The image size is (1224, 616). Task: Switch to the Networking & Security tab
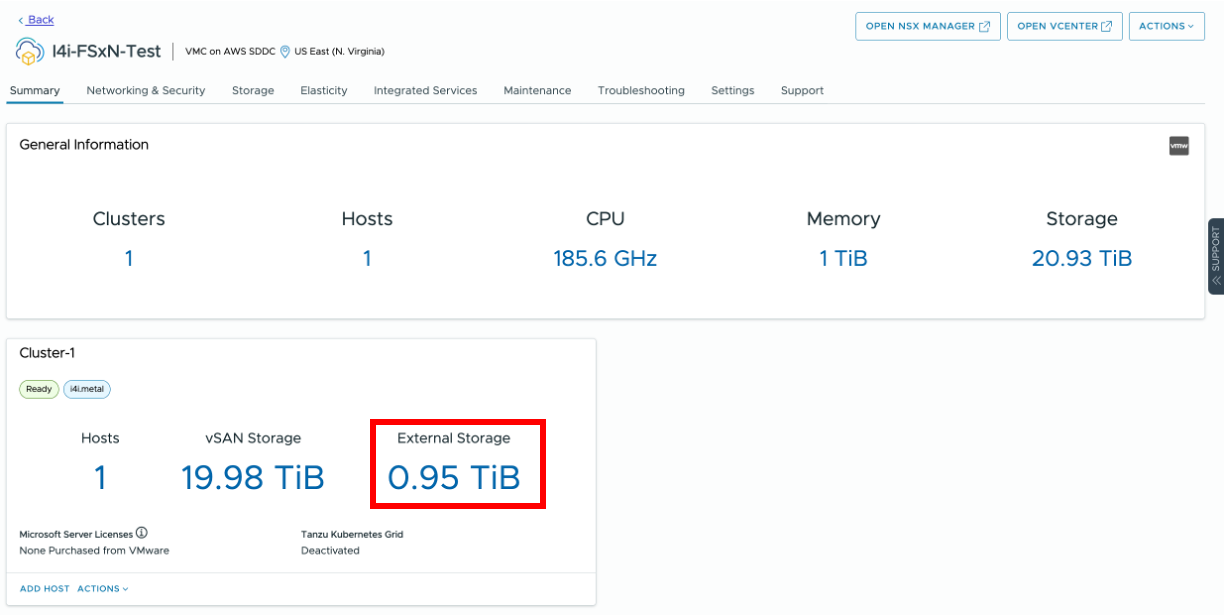coord(146,91)
